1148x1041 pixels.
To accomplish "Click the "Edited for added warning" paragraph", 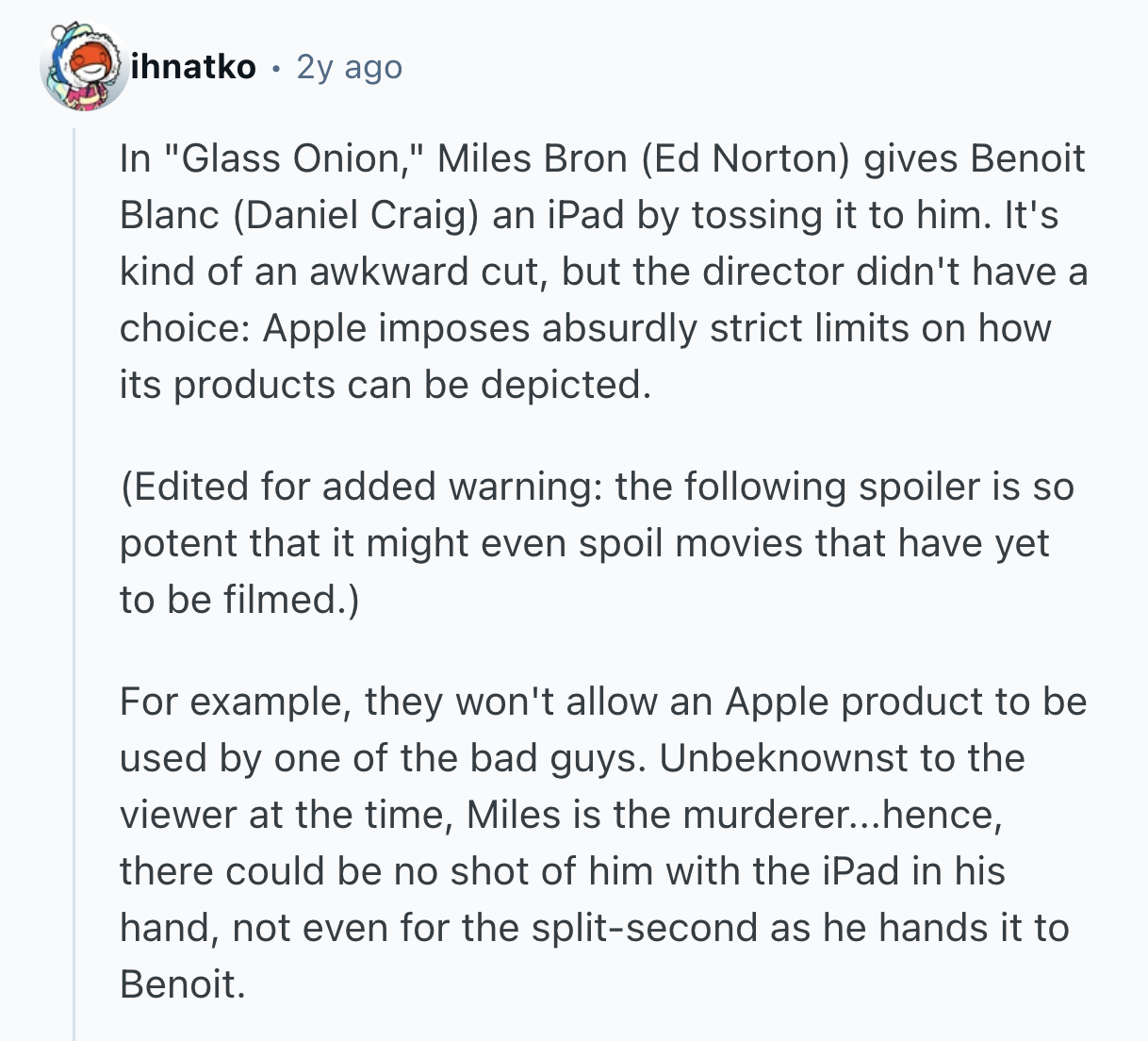I will click(597, 543).
